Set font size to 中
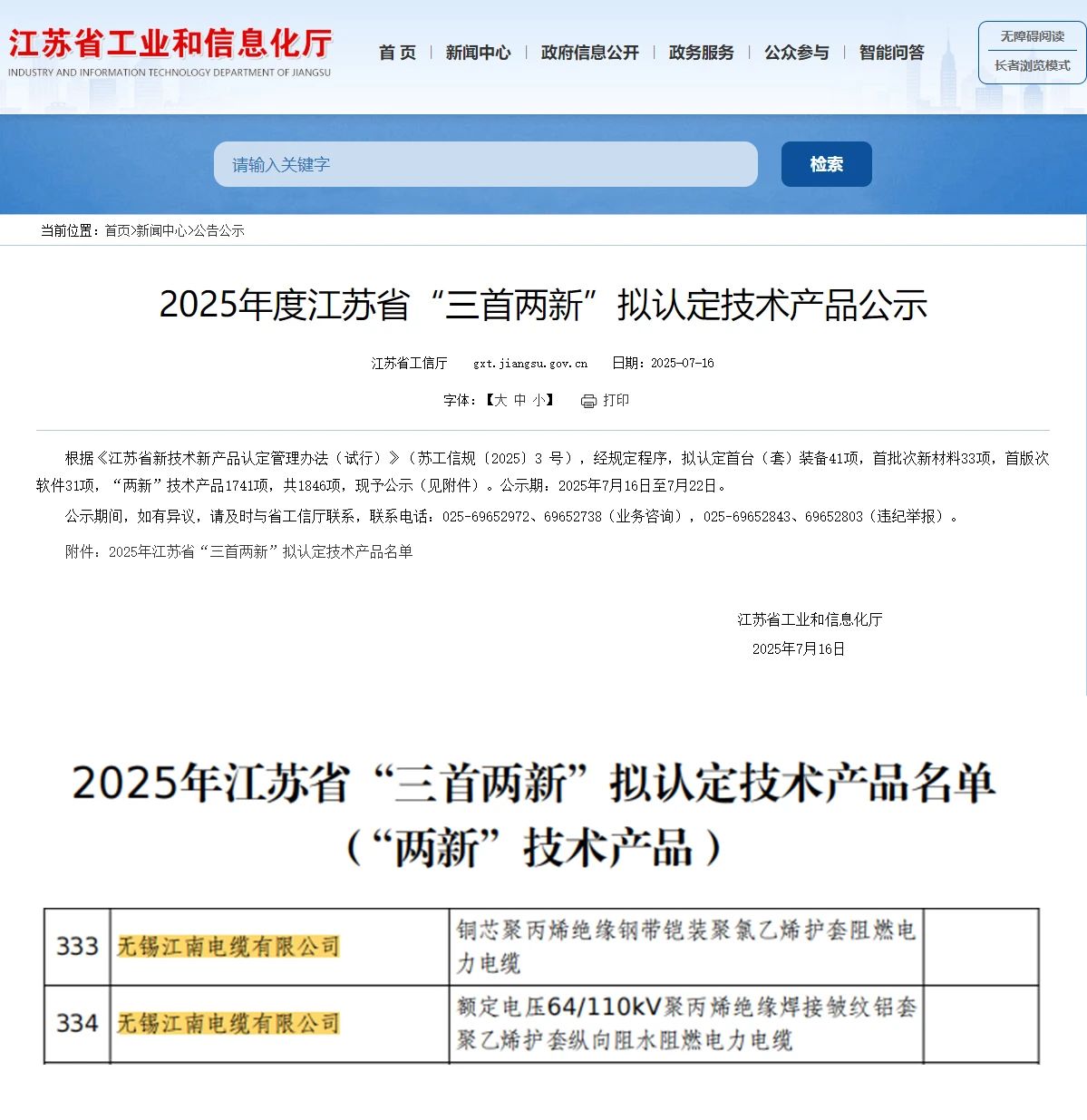 click(x=519, y=400)
